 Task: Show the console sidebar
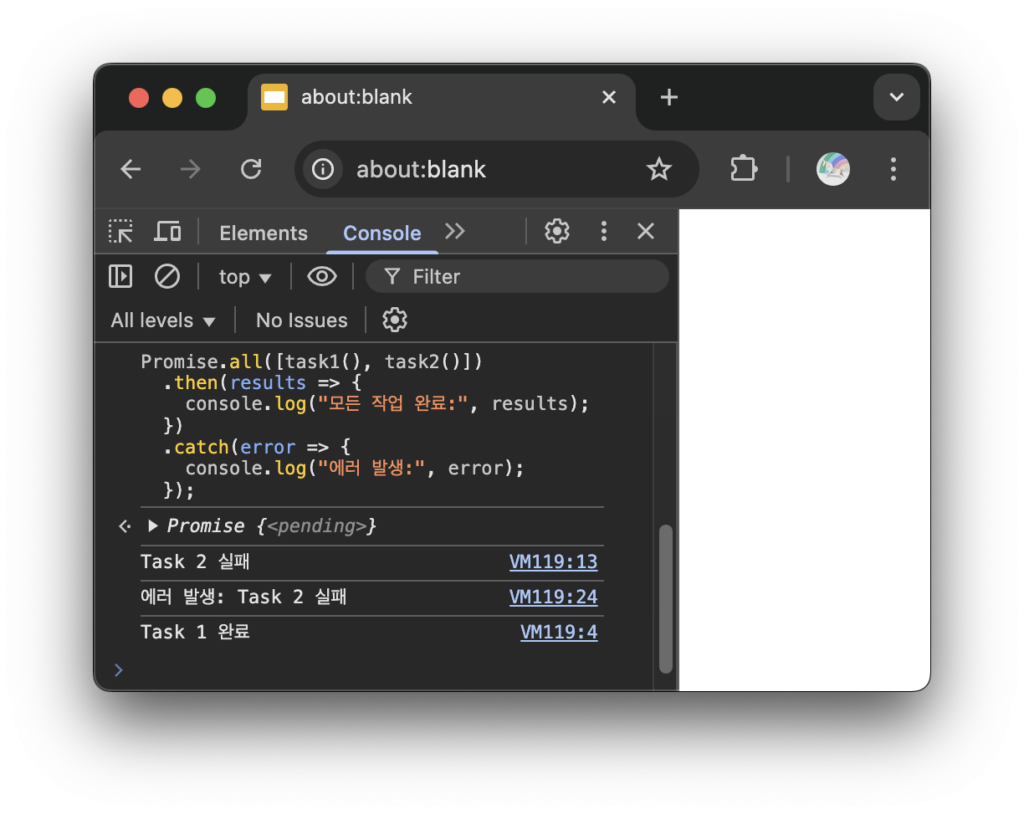[x=120, y=276]
